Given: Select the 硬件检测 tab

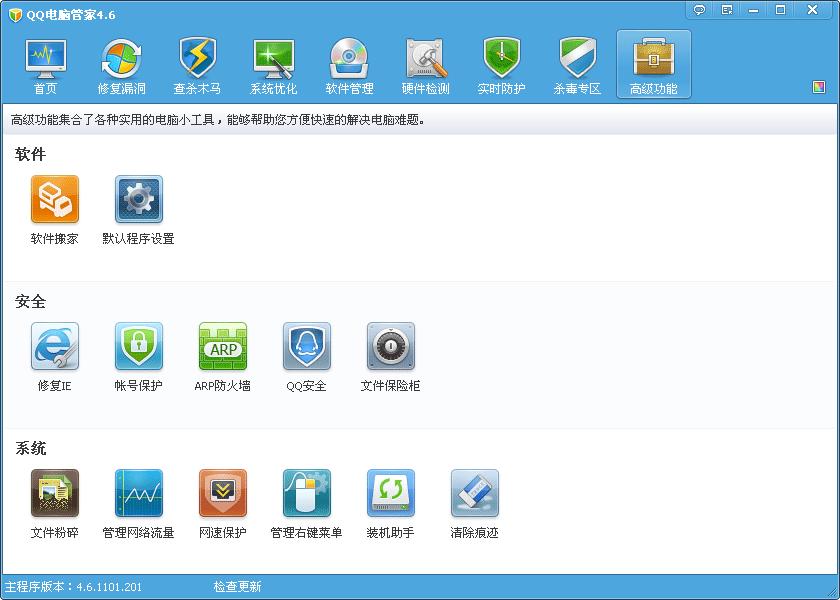Looking at the screenshot, I should [x=425, y=66].
